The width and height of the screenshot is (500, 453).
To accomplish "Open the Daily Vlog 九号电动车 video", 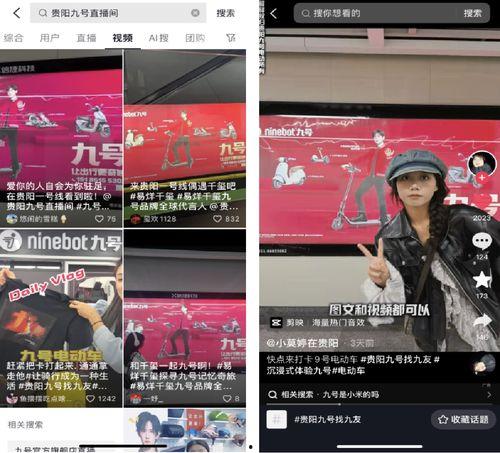I will point(61,318).
